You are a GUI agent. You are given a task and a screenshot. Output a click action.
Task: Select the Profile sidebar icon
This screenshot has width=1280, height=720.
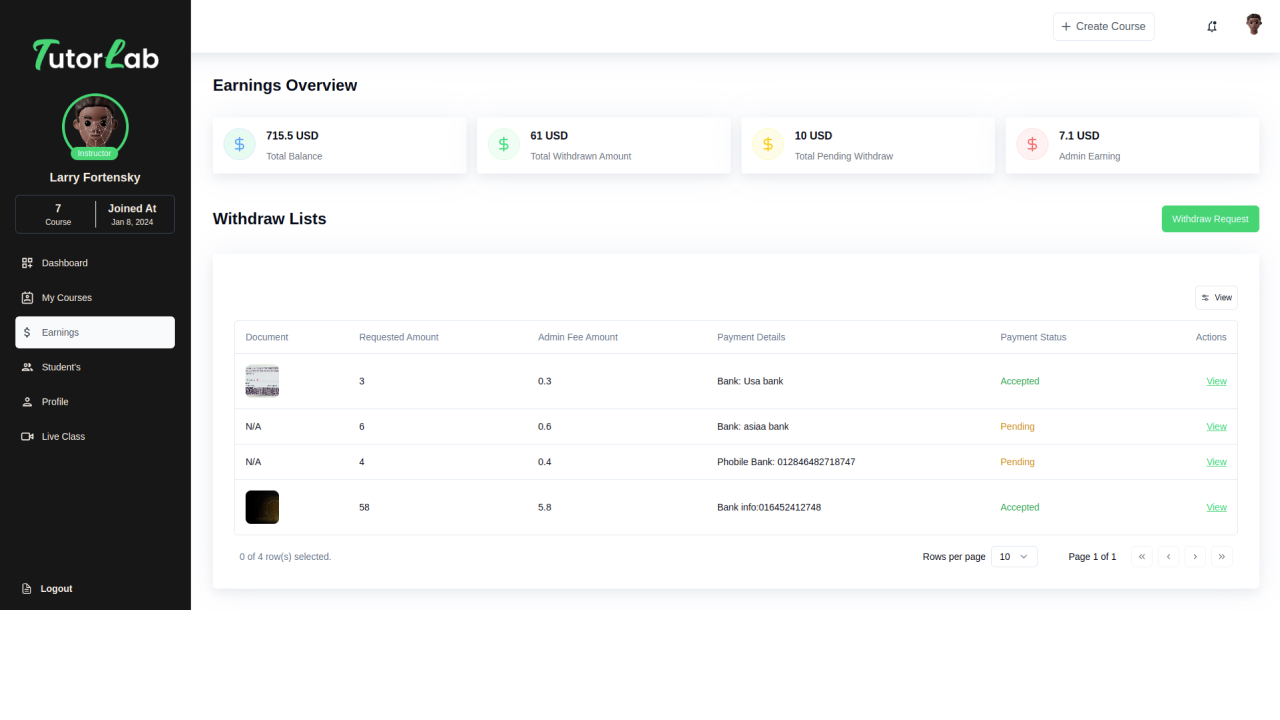point(25,401)
